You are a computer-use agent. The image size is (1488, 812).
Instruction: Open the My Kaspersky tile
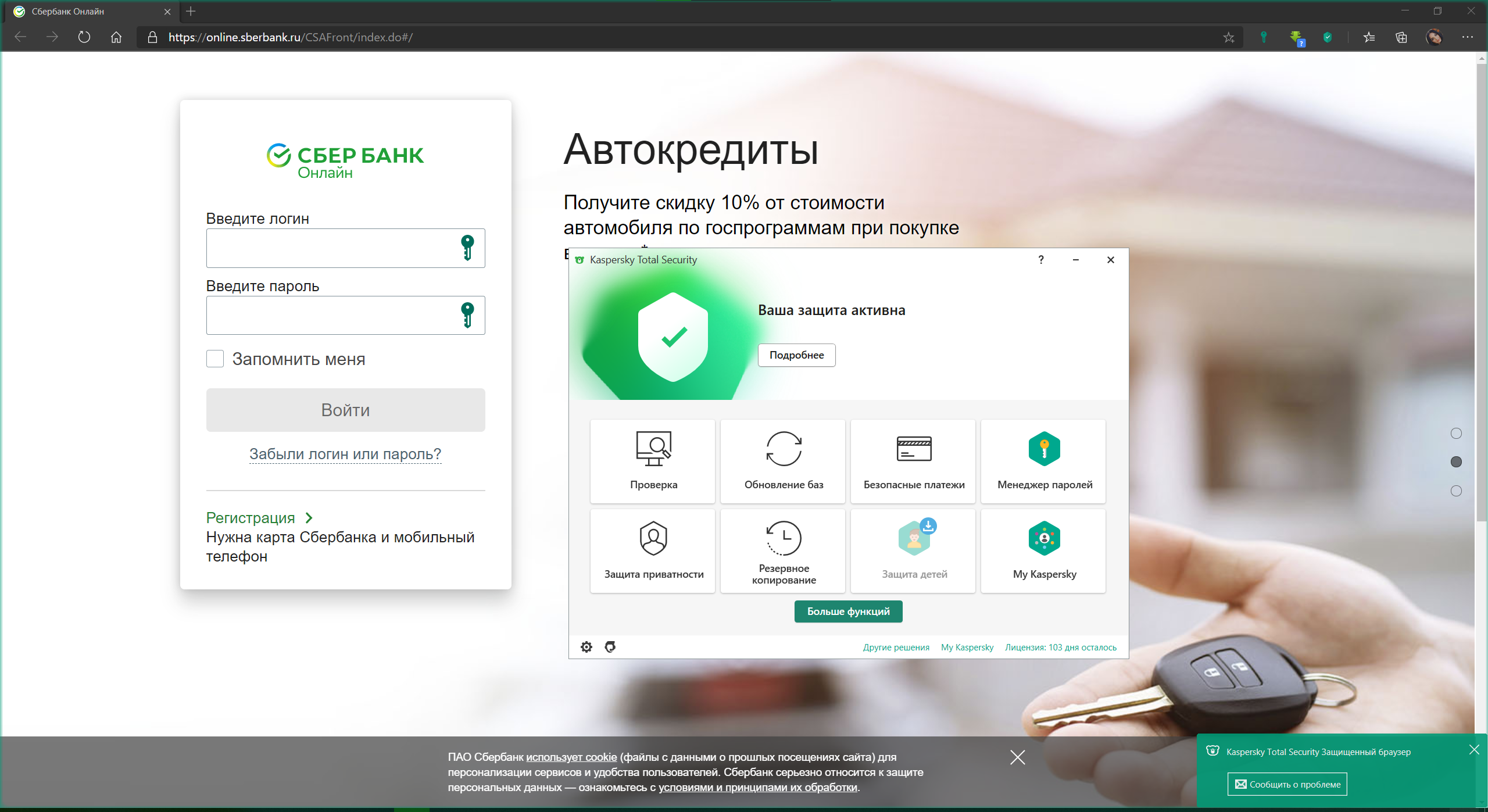coord(1043,550)
